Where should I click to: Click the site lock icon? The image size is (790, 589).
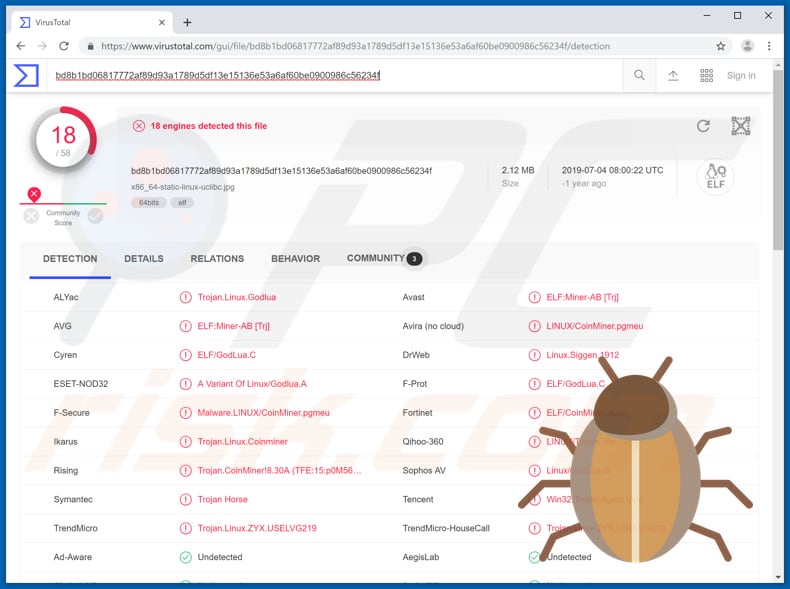click(x=91, y=46)
